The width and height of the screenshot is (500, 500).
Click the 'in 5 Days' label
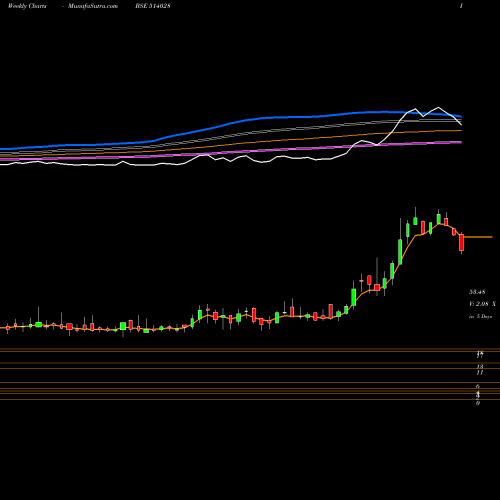tap(480, 316)
